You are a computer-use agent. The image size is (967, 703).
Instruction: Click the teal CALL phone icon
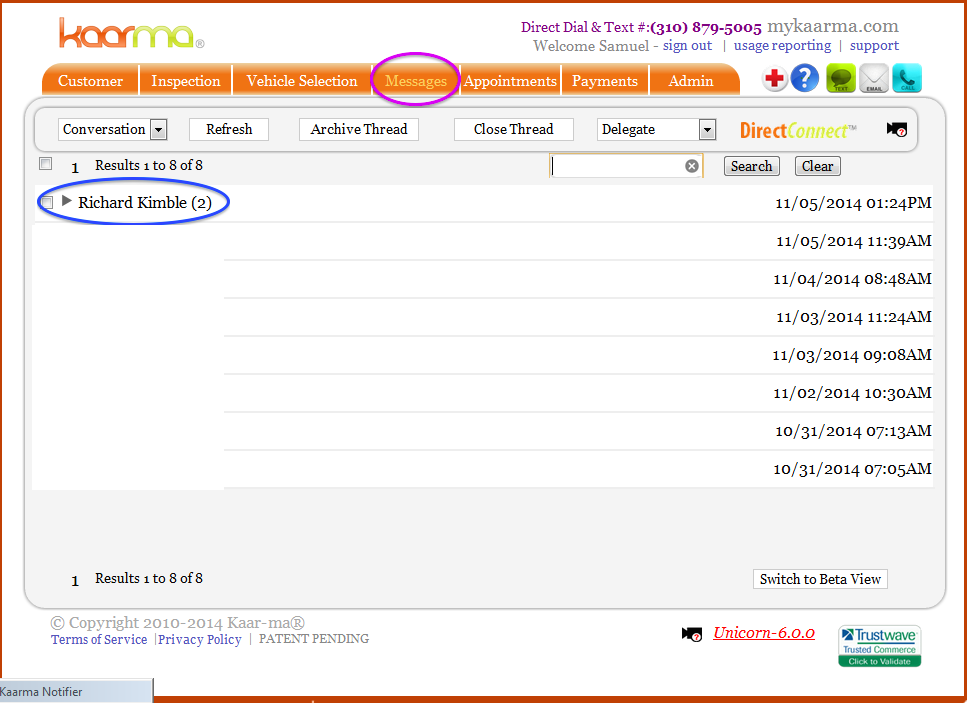[x=907, y=79]
